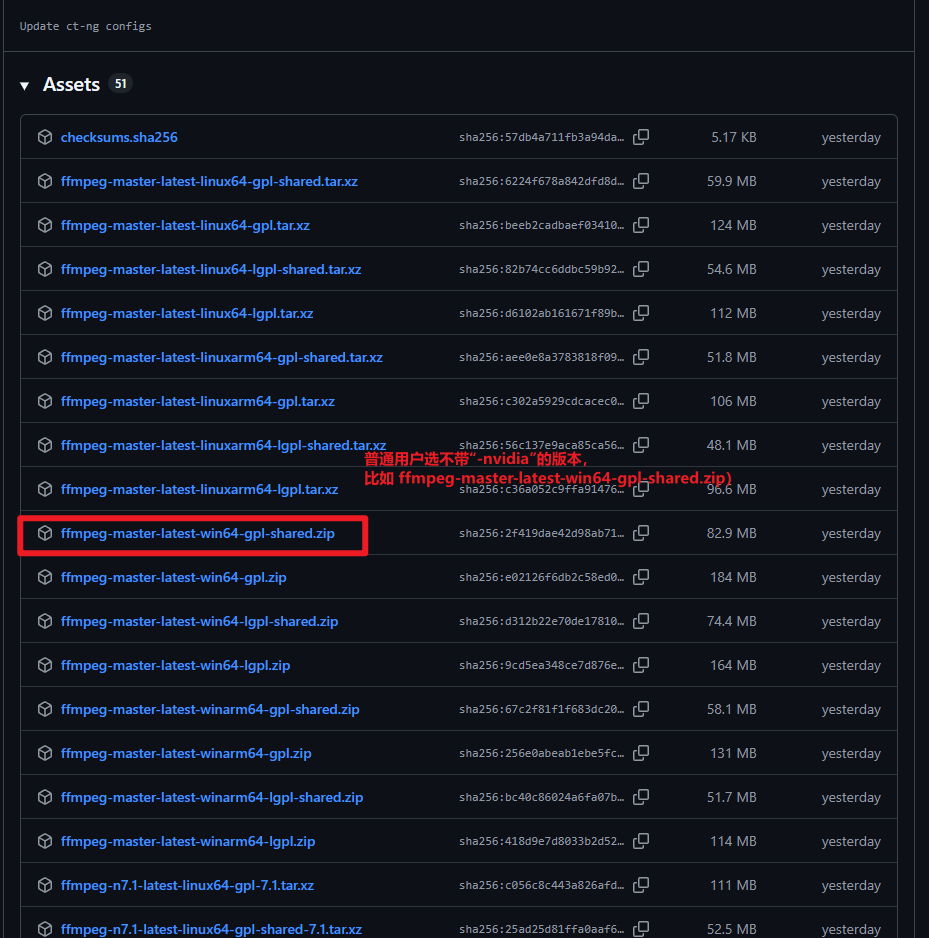
Task: Copy the hash of win64-lgpl-shared.zip
Action: pos(641,621)
